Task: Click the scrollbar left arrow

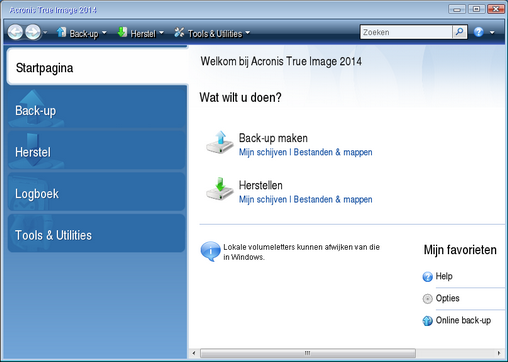Action: [x=194, y=353]
